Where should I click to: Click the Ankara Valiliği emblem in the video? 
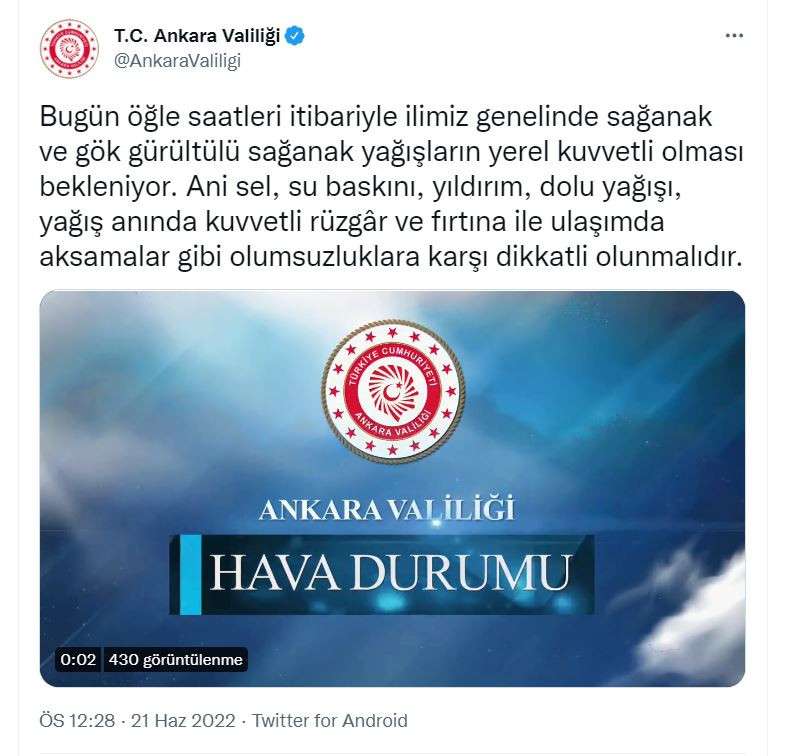[x=393, y=391]
